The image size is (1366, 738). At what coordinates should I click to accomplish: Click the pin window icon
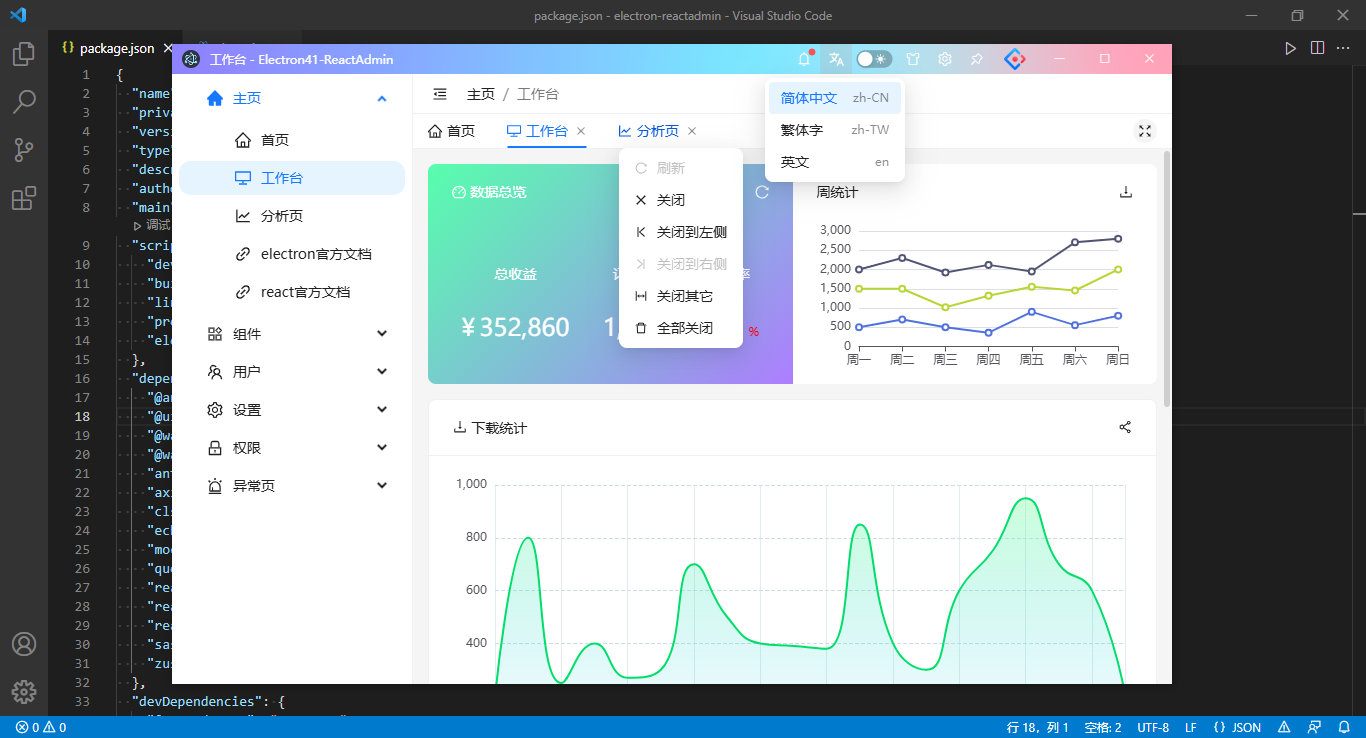click(976, 59)
